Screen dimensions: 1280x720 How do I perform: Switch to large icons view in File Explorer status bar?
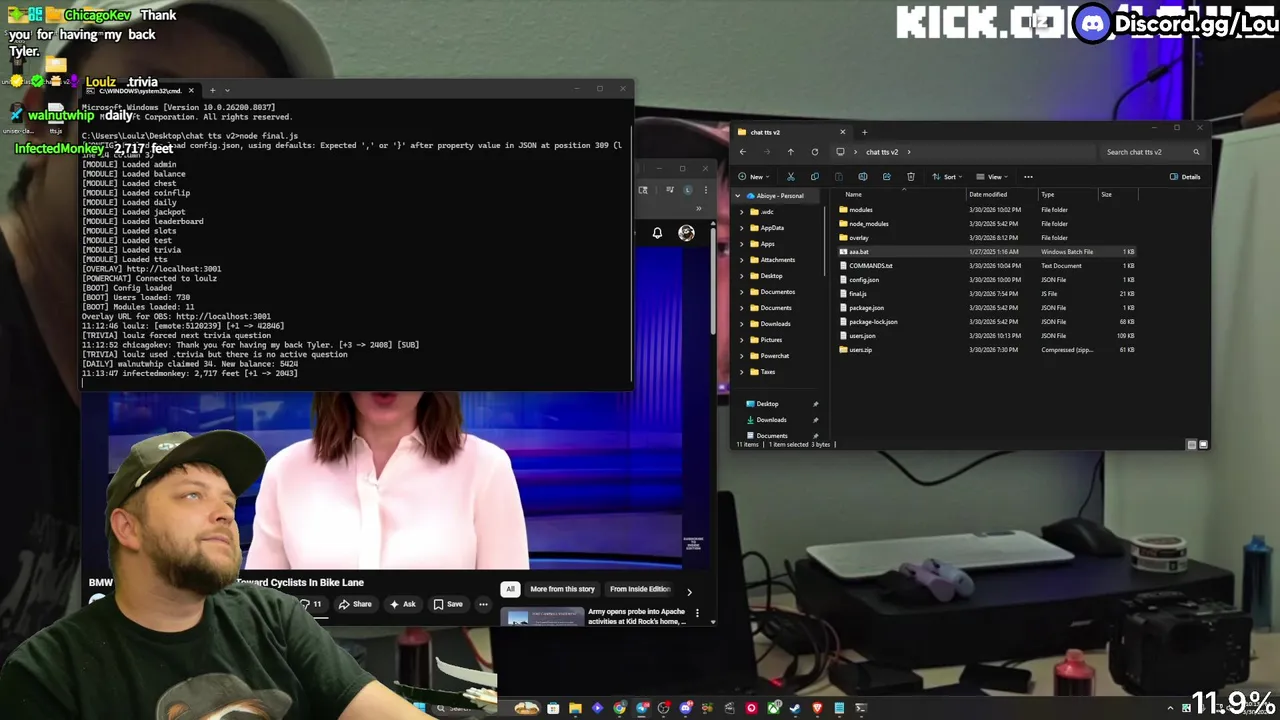(x=1203, y=444)
